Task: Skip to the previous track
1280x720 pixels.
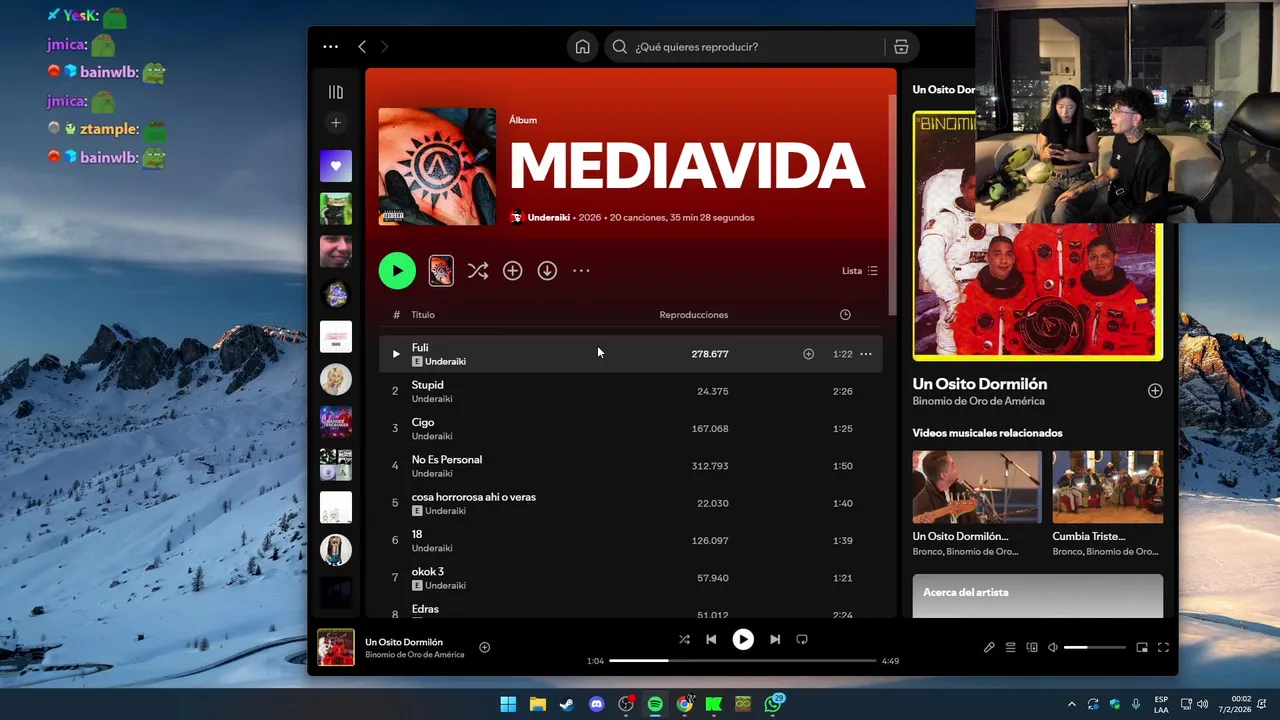Action: (x=711, y=639)
